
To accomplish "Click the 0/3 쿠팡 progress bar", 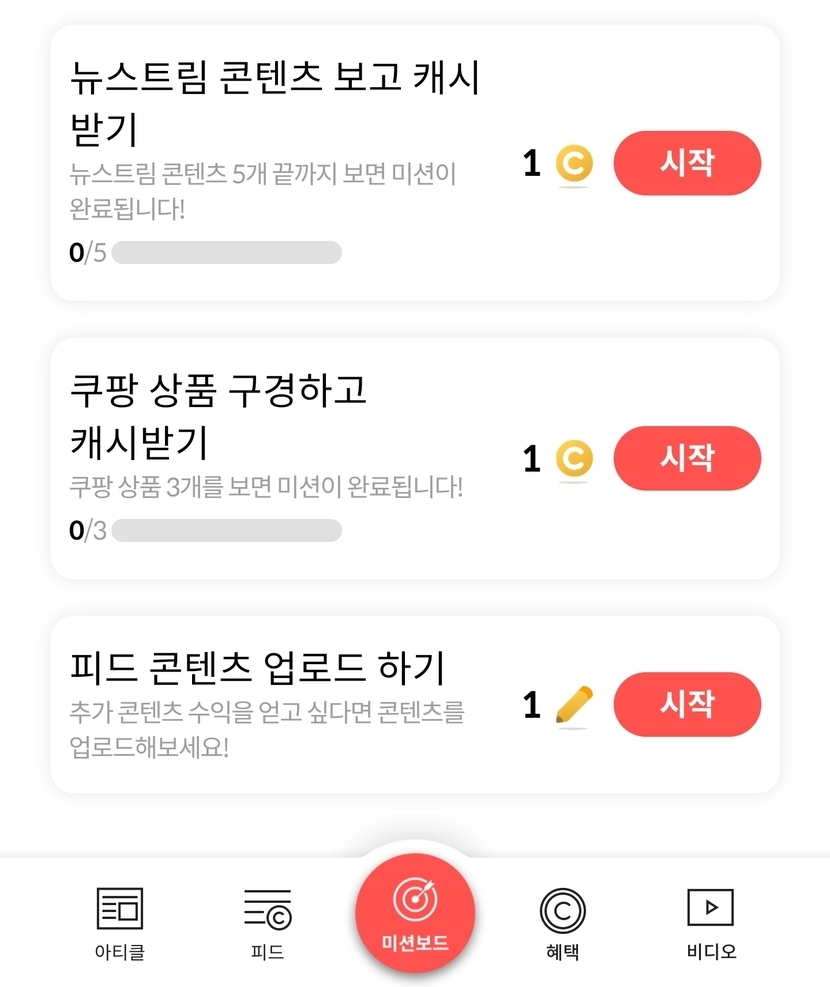I will pyautogui.click(x=226, y=530).
